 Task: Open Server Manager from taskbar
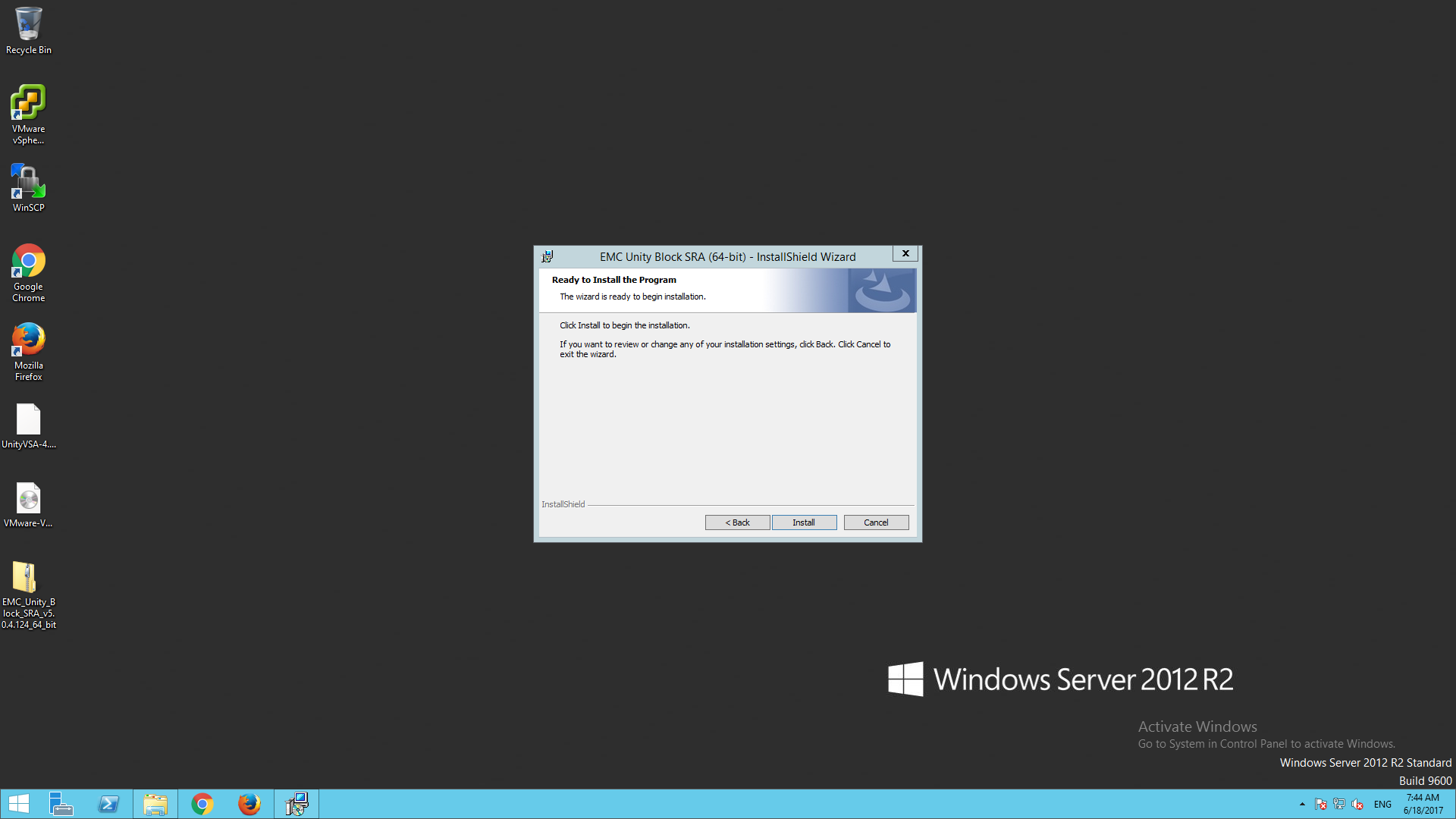point(61,804)
